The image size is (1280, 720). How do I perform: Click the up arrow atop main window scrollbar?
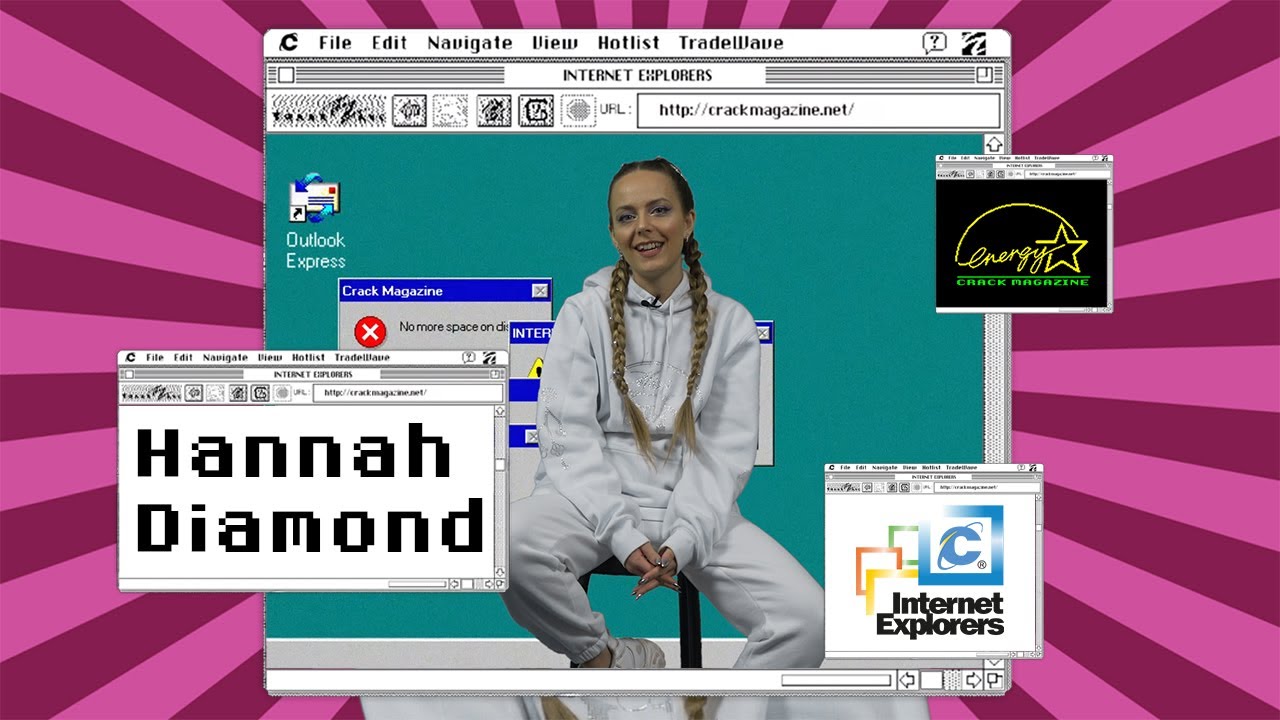tap(994, 144)
